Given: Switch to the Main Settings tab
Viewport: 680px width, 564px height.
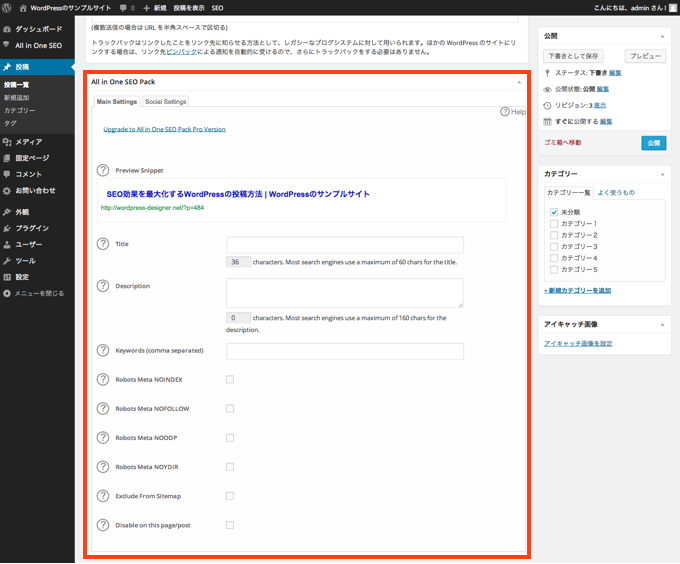Looking at the screenshot, I should pos(117,101).
